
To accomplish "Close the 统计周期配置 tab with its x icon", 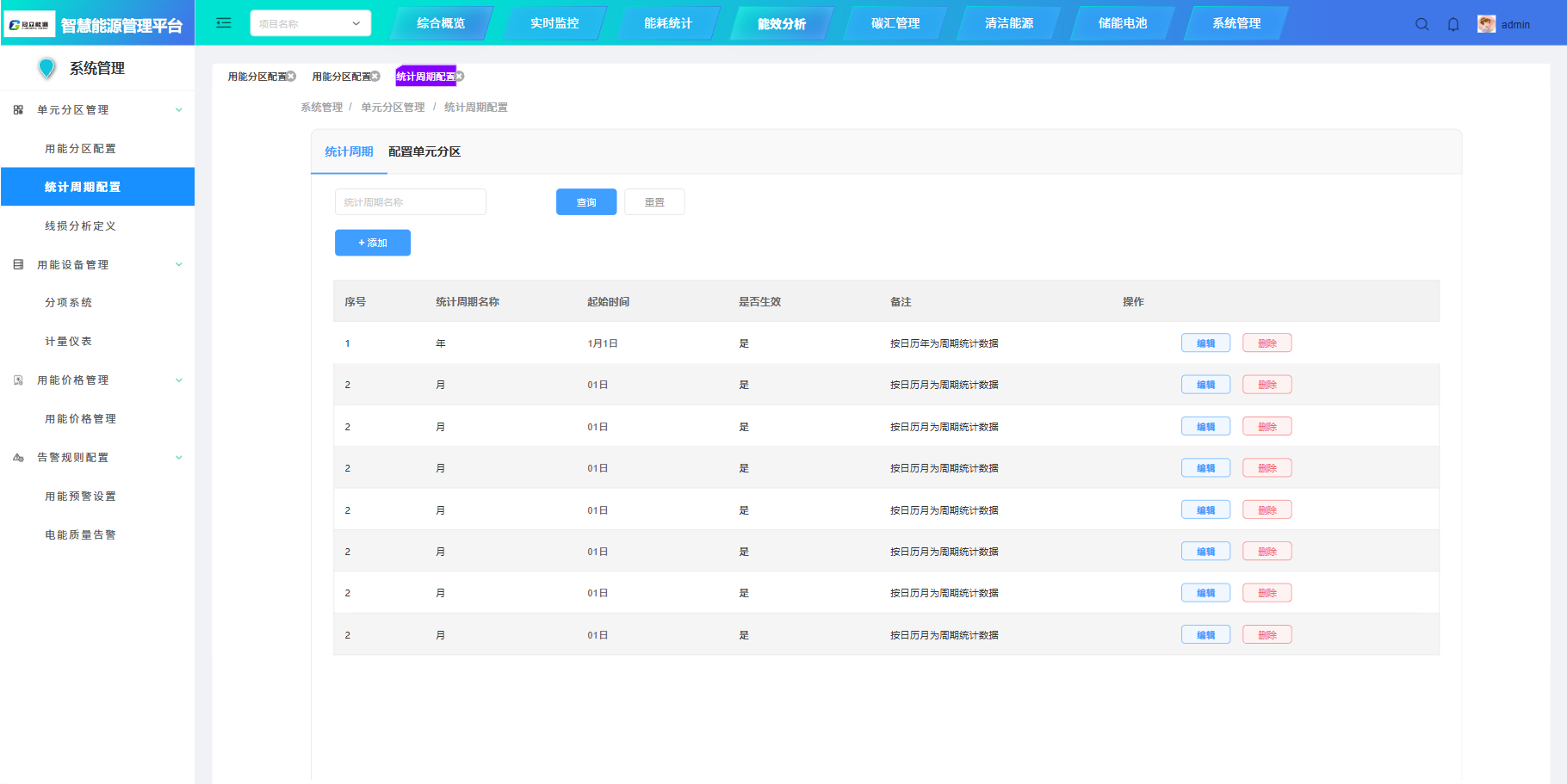I will [460, 77].
